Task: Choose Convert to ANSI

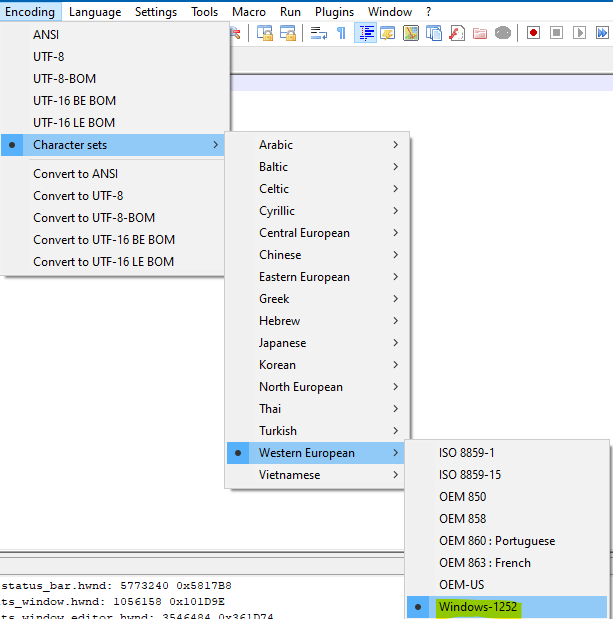Action: (113, 174)
